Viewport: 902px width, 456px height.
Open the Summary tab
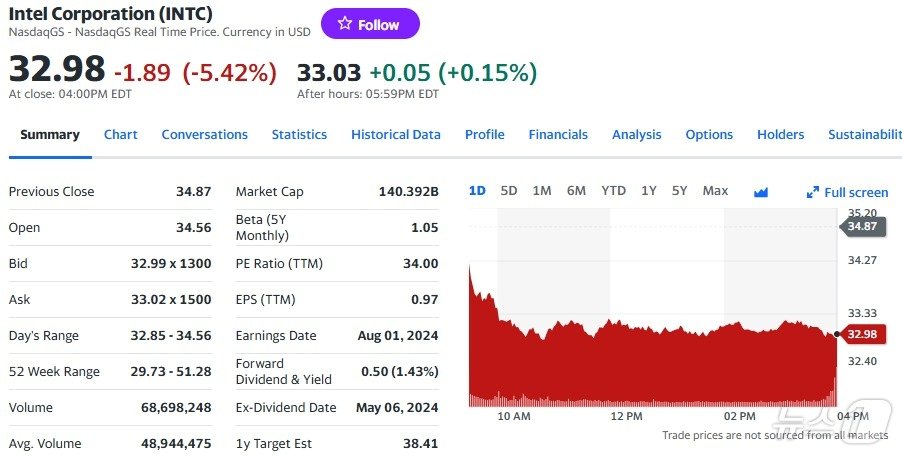[x=50, y=135]
